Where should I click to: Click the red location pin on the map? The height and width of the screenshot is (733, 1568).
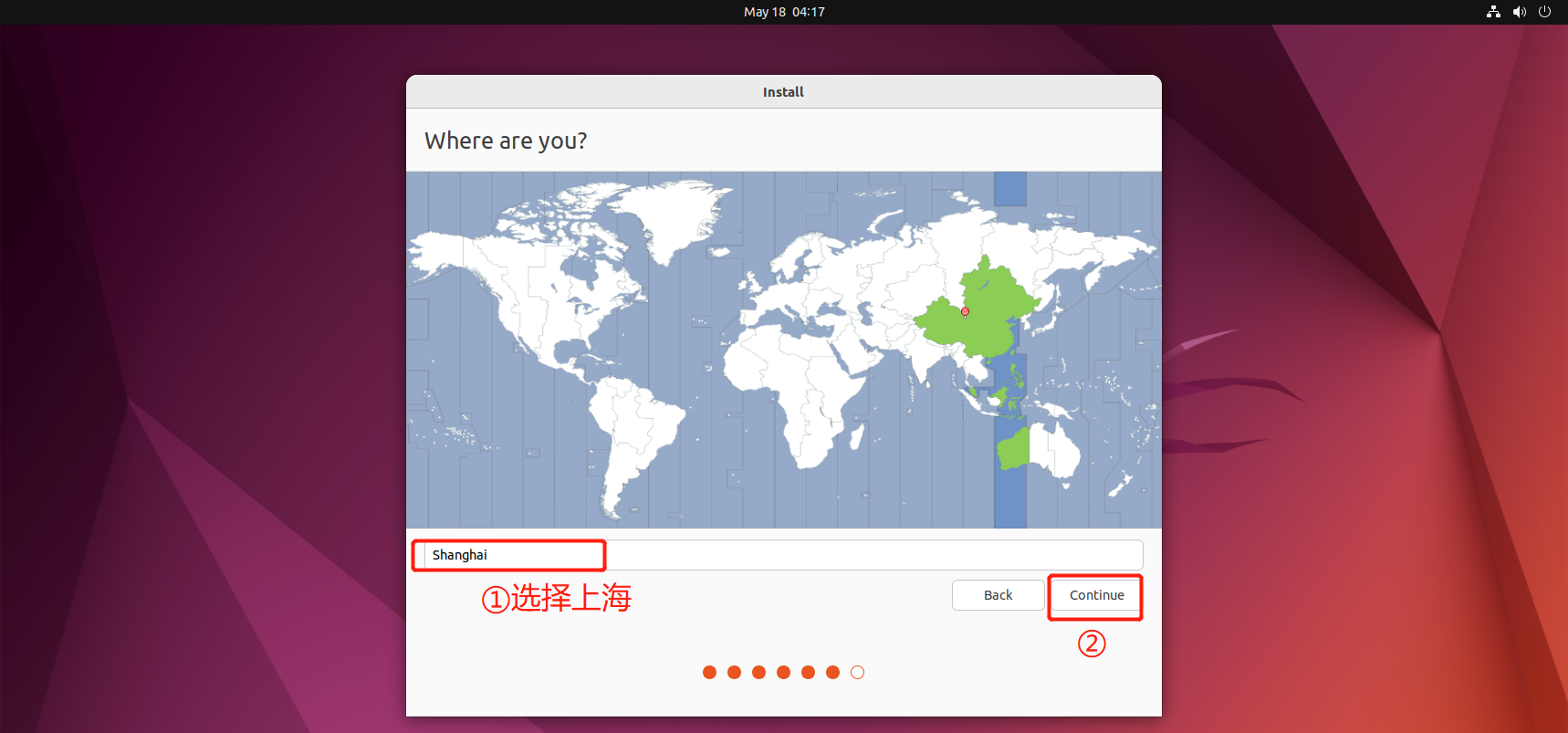coord(965,312)
